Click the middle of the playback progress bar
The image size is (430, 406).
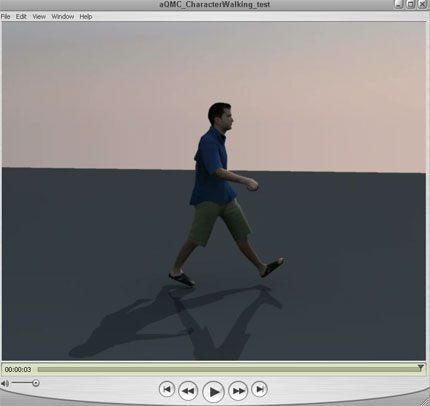pyautogui.click(x=229, y=369)
